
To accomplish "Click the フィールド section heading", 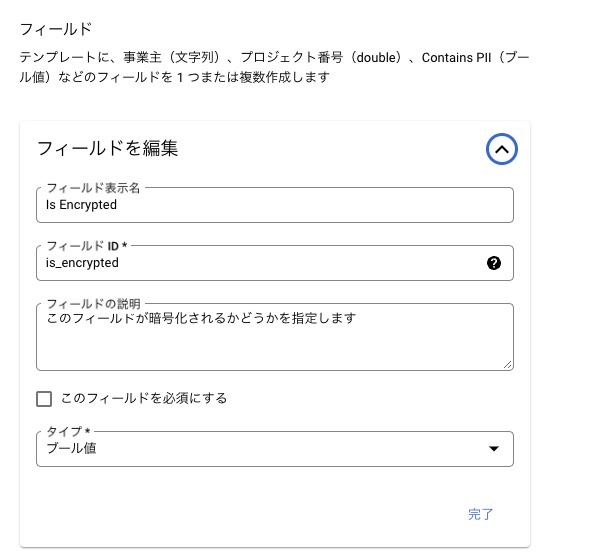I will (56, 29).
